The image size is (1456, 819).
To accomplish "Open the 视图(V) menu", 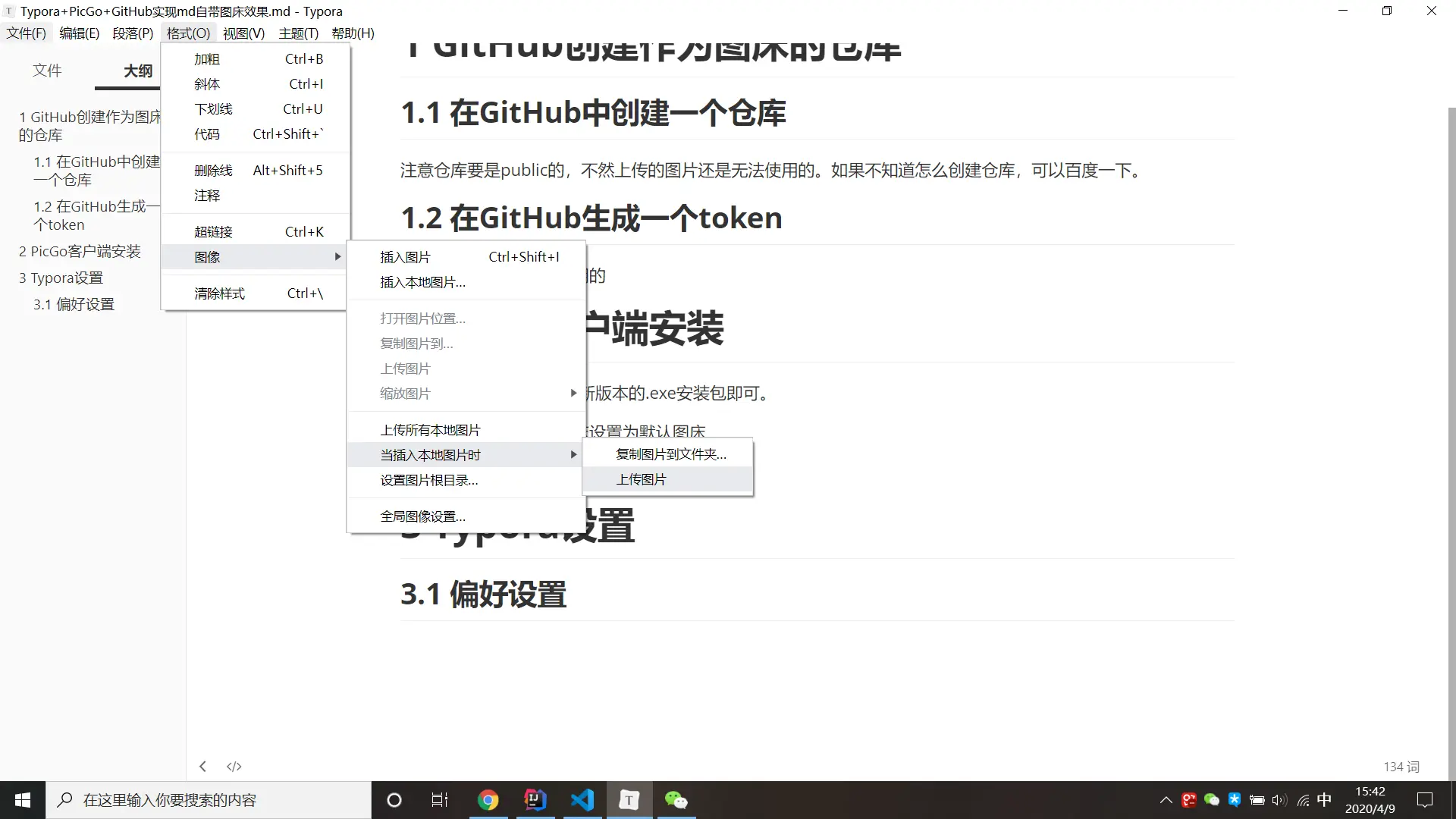I will point(243,33).
